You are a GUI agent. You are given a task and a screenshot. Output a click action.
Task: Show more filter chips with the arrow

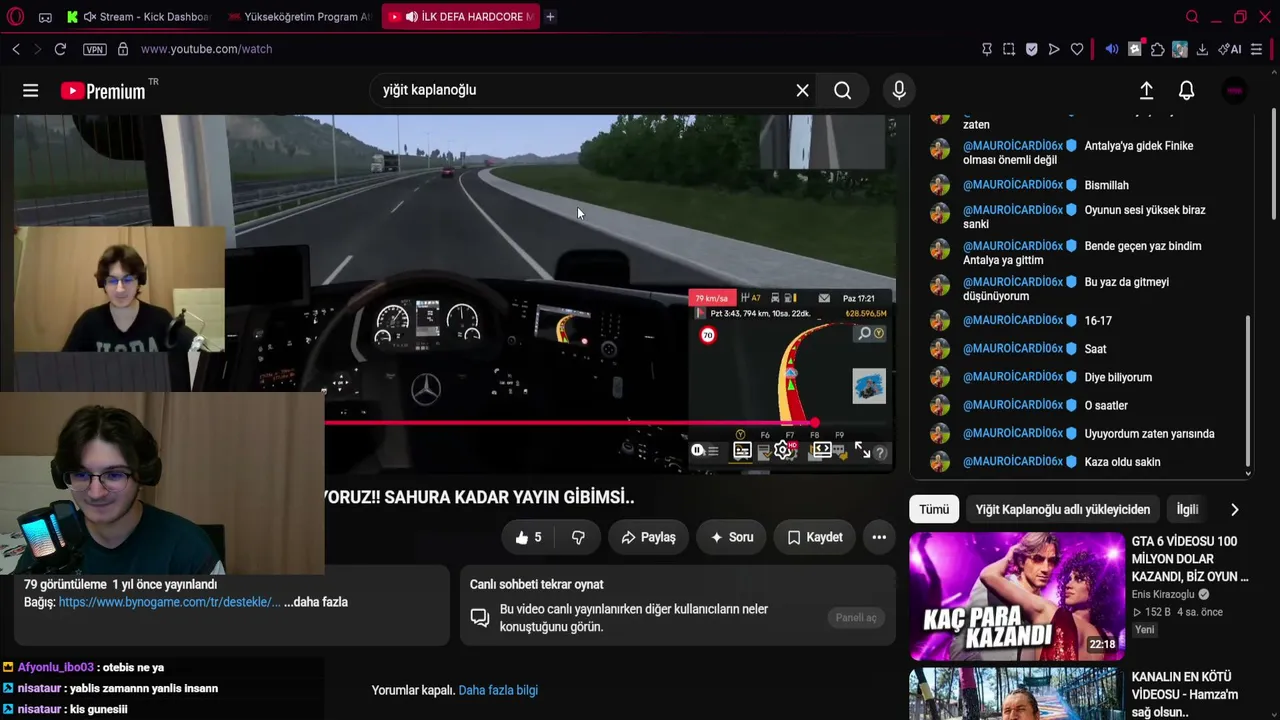[1234, 509]
